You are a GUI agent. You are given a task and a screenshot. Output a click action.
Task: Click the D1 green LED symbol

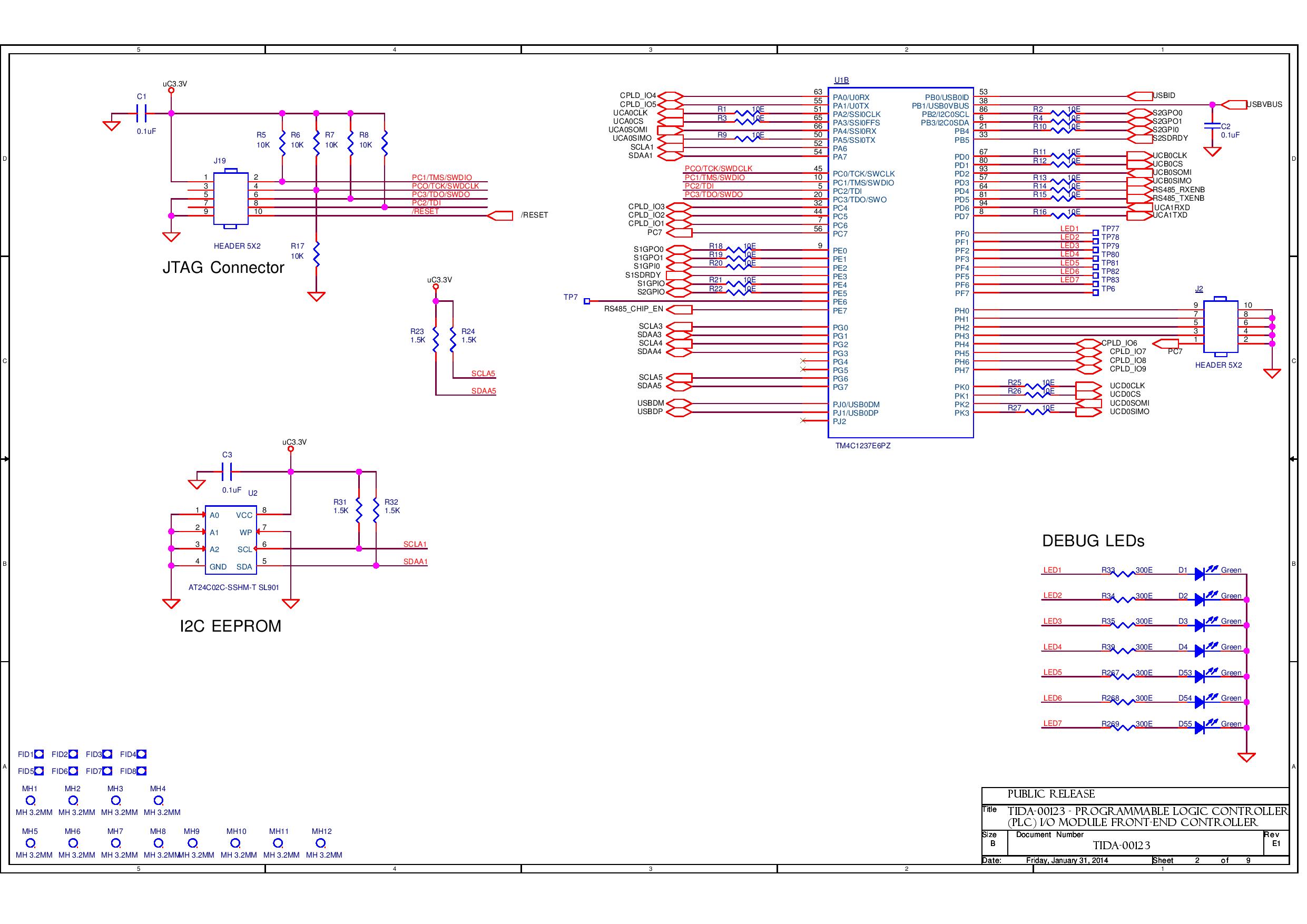pos(1200,574)
